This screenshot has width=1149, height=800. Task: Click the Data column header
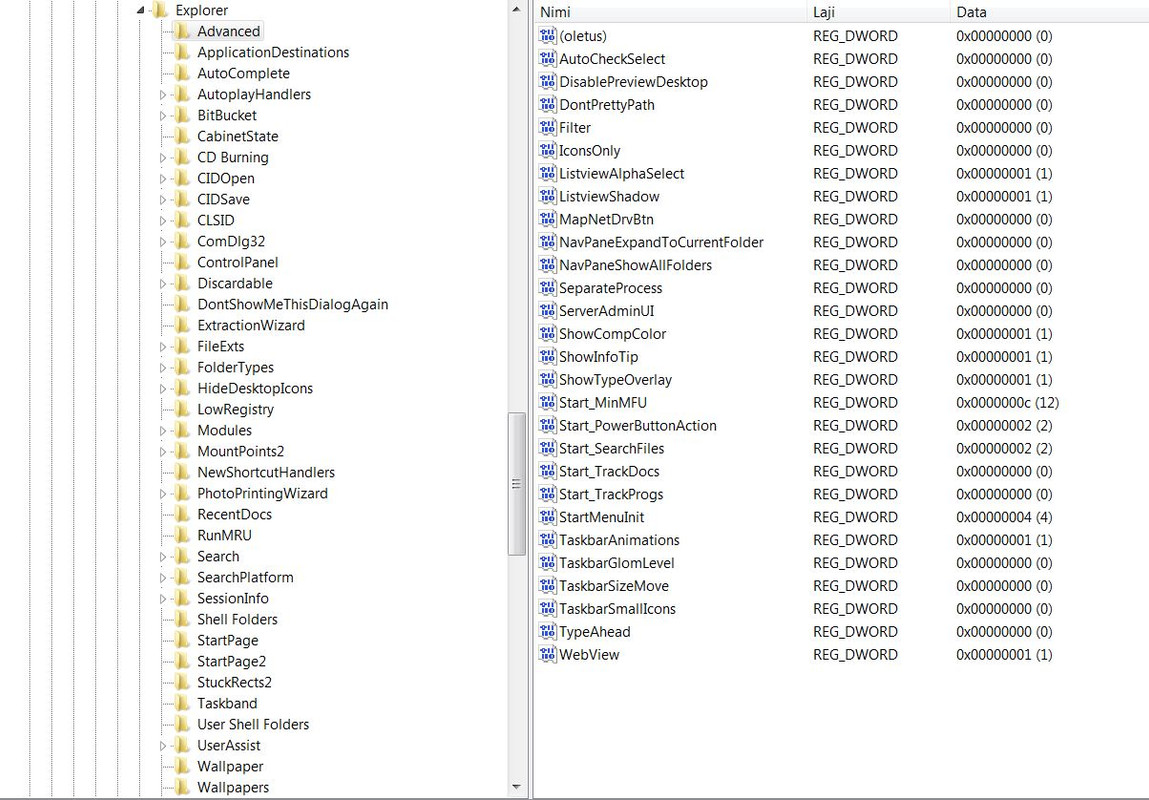point(1049,12)
